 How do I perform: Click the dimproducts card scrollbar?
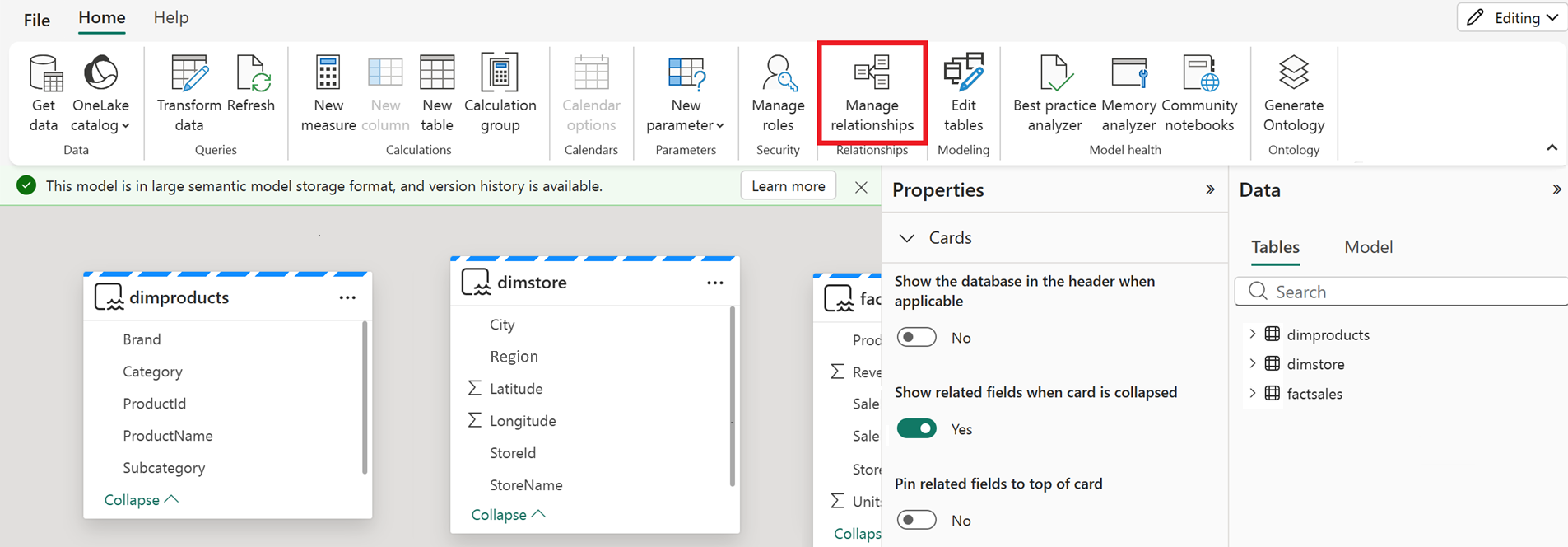(x=365, y=397)
